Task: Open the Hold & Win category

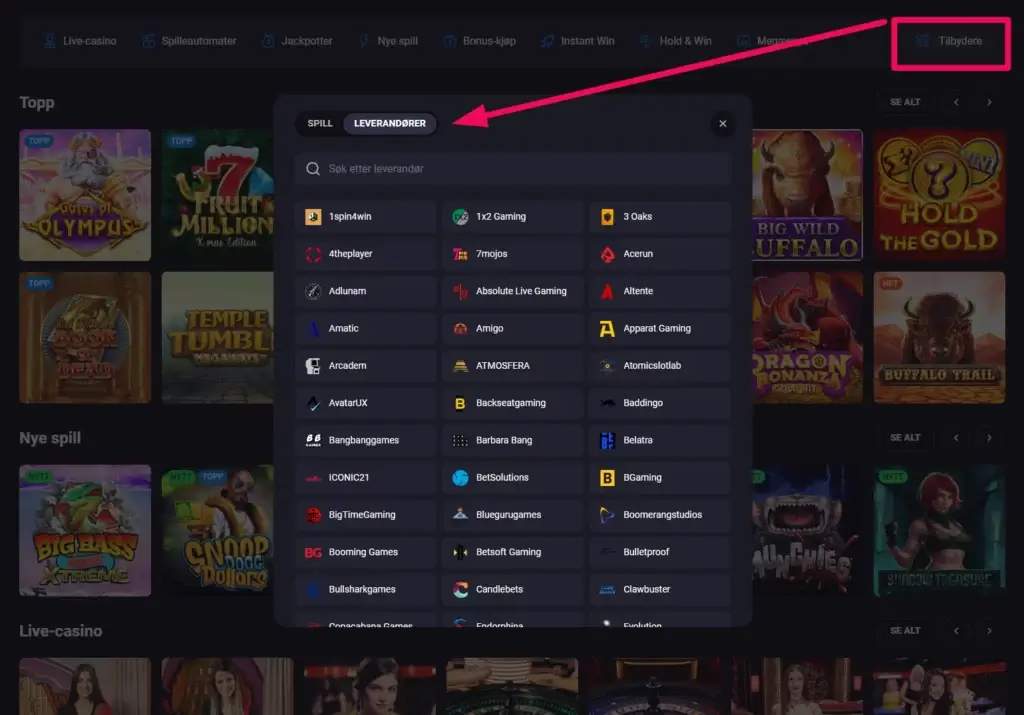Action: 676,41
